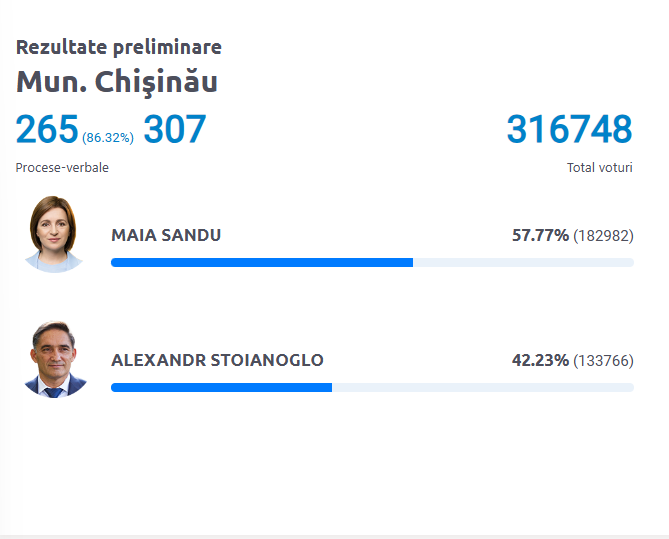Screen dimensions: 669x539
Task: Click the (133766) vote count
Action: [603, 361]
